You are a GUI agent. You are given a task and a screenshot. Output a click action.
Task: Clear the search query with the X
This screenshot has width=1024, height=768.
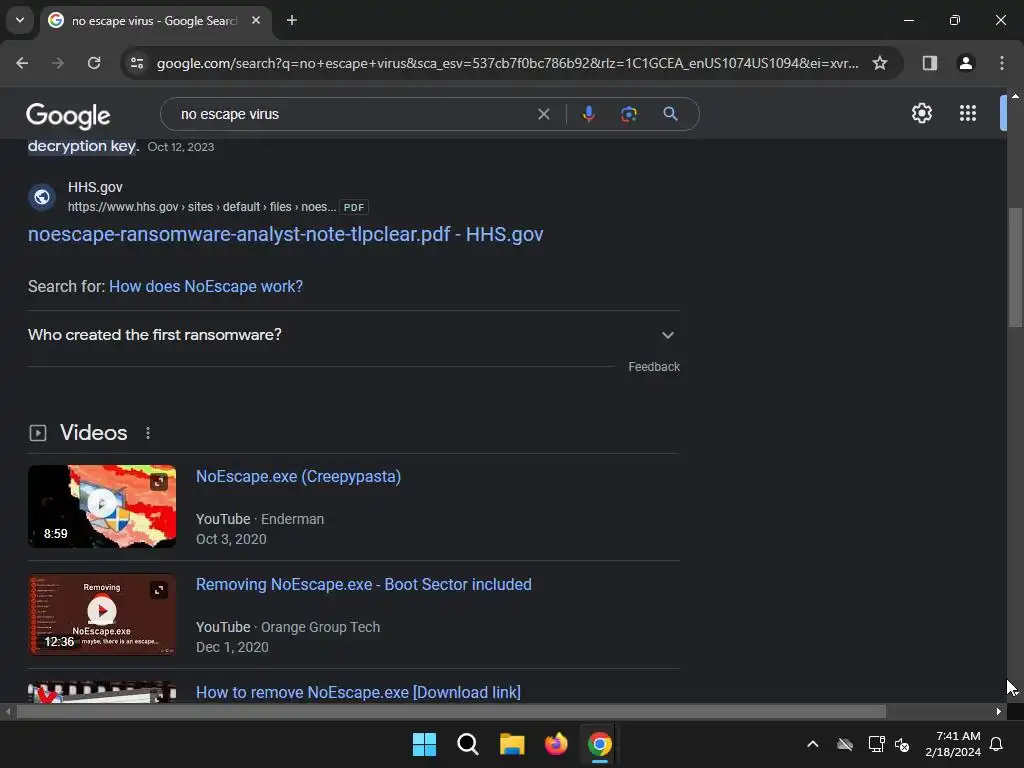[543, 114]
